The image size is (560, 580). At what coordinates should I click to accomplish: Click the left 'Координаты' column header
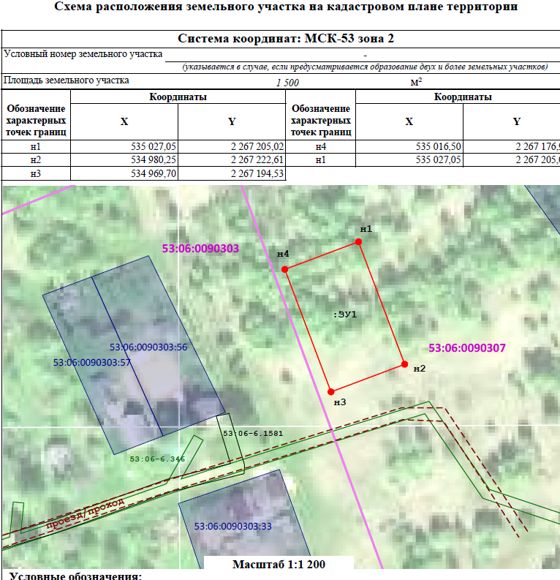point(178,97)
